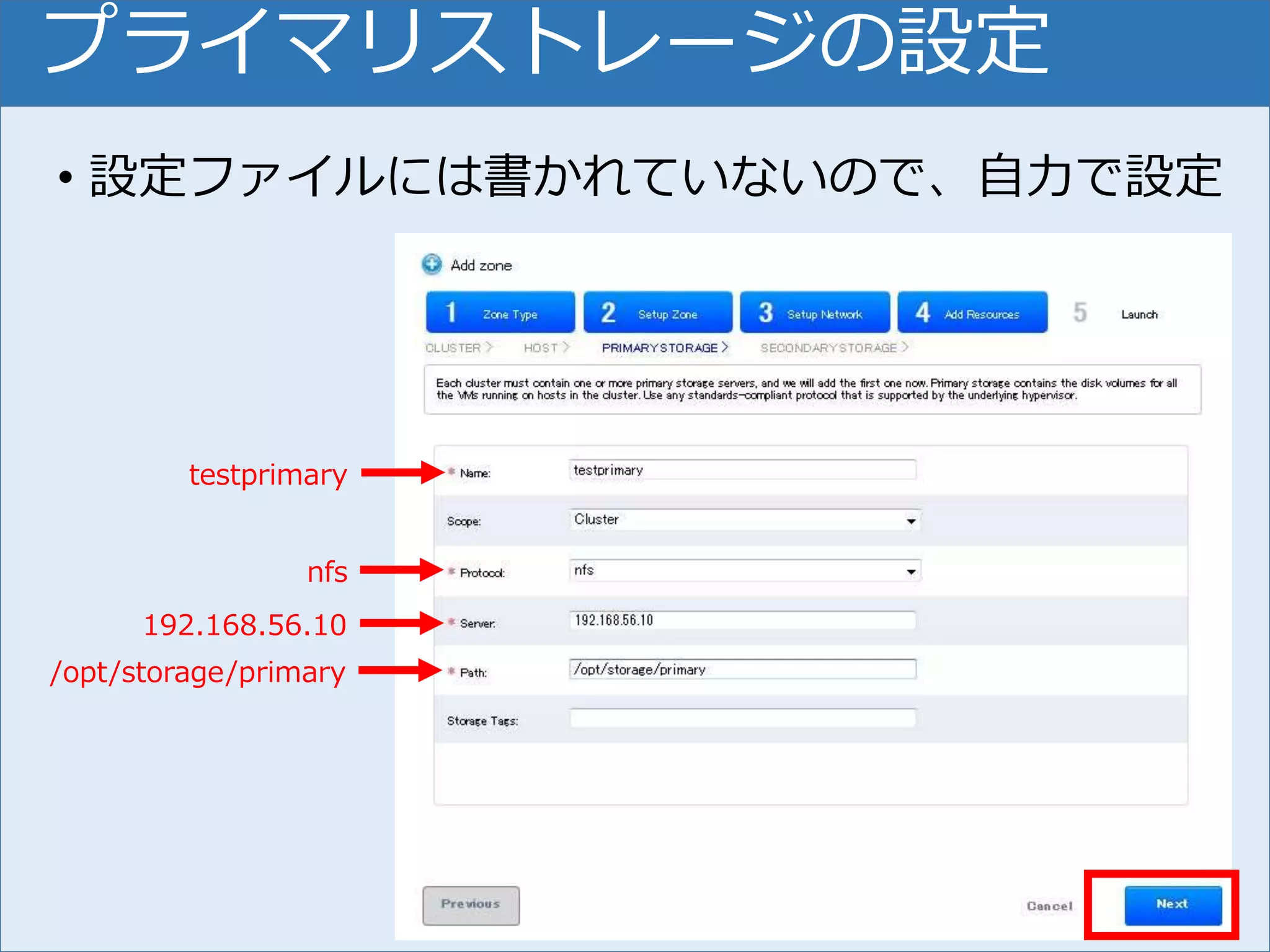Select step 3 Setup Network
Viewport: 1270px width, 952px height.
pyautogui.click(x=815, y=312)
